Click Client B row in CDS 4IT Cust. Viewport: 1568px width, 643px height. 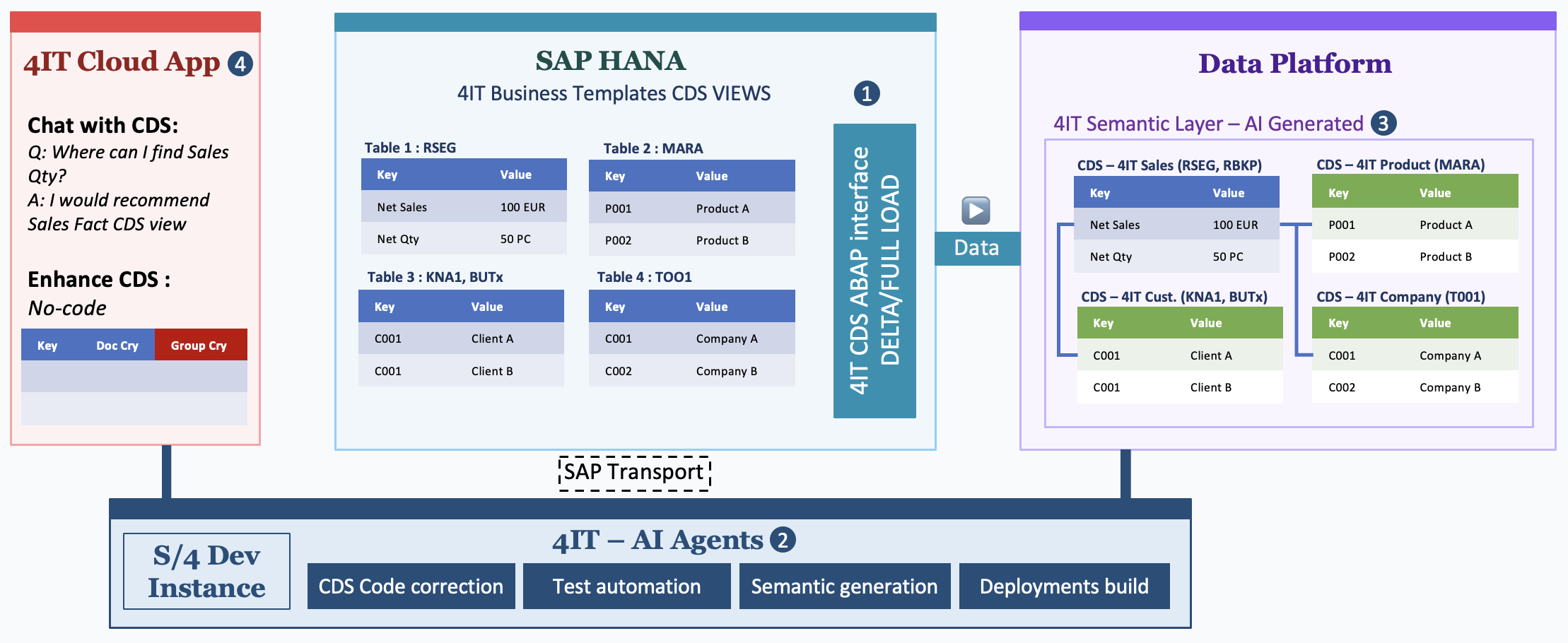pos(1179,387)
